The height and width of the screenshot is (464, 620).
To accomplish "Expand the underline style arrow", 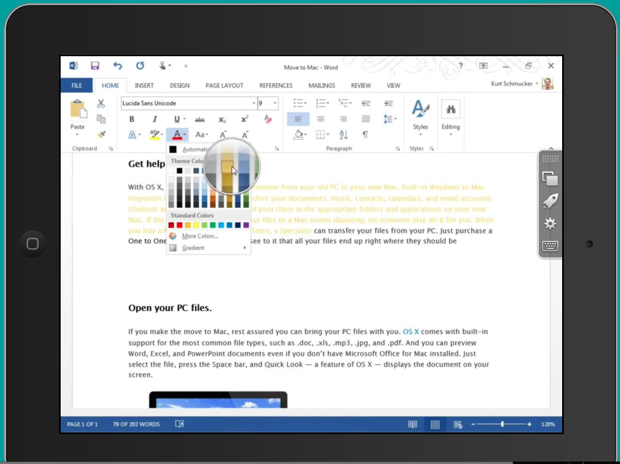I will coord(185,119).
